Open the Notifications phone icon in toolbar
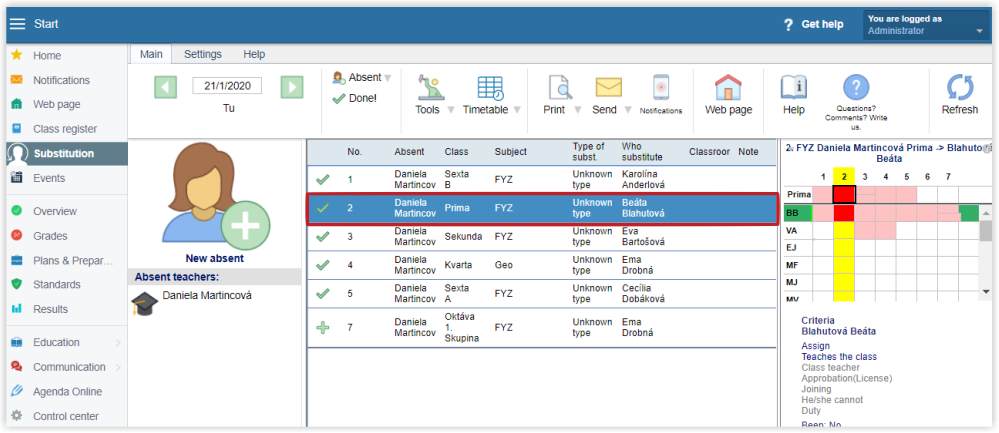Image resolution: width=999 pixels, height=433 pixels. click(x=661, y=88)
